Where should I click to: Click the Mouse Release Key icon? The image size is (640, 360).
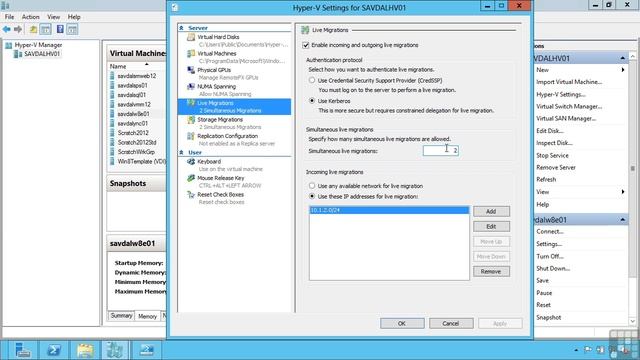tap(191, 178)
